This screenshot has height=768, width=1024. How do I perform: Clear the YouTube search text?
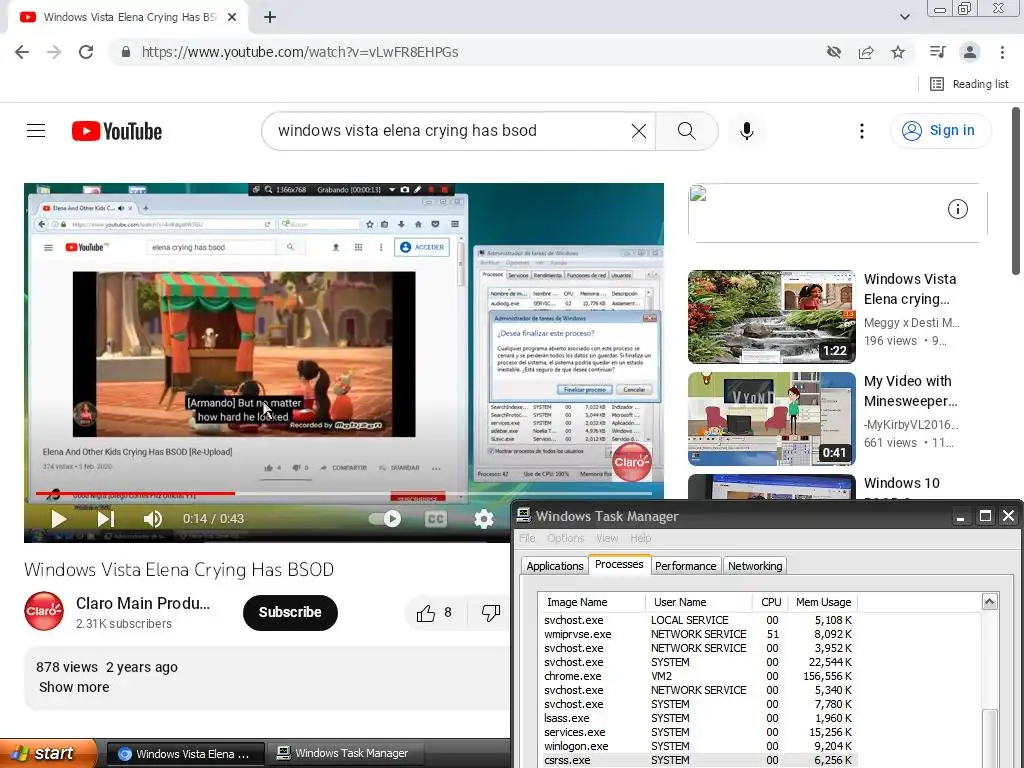[x=639, y=131]
